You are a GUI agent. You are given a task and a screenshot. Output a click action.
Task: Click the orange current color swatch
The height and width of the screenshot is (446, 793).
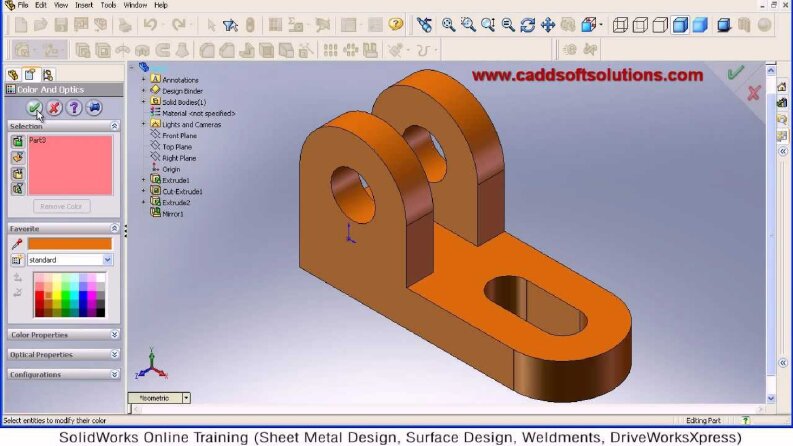click(70, 244)
